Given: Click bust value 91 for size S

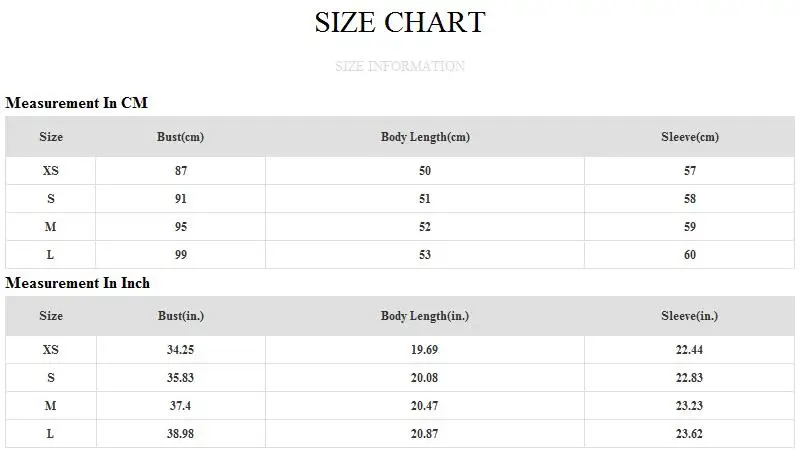Looking at the screenshot, I should 181,199.
